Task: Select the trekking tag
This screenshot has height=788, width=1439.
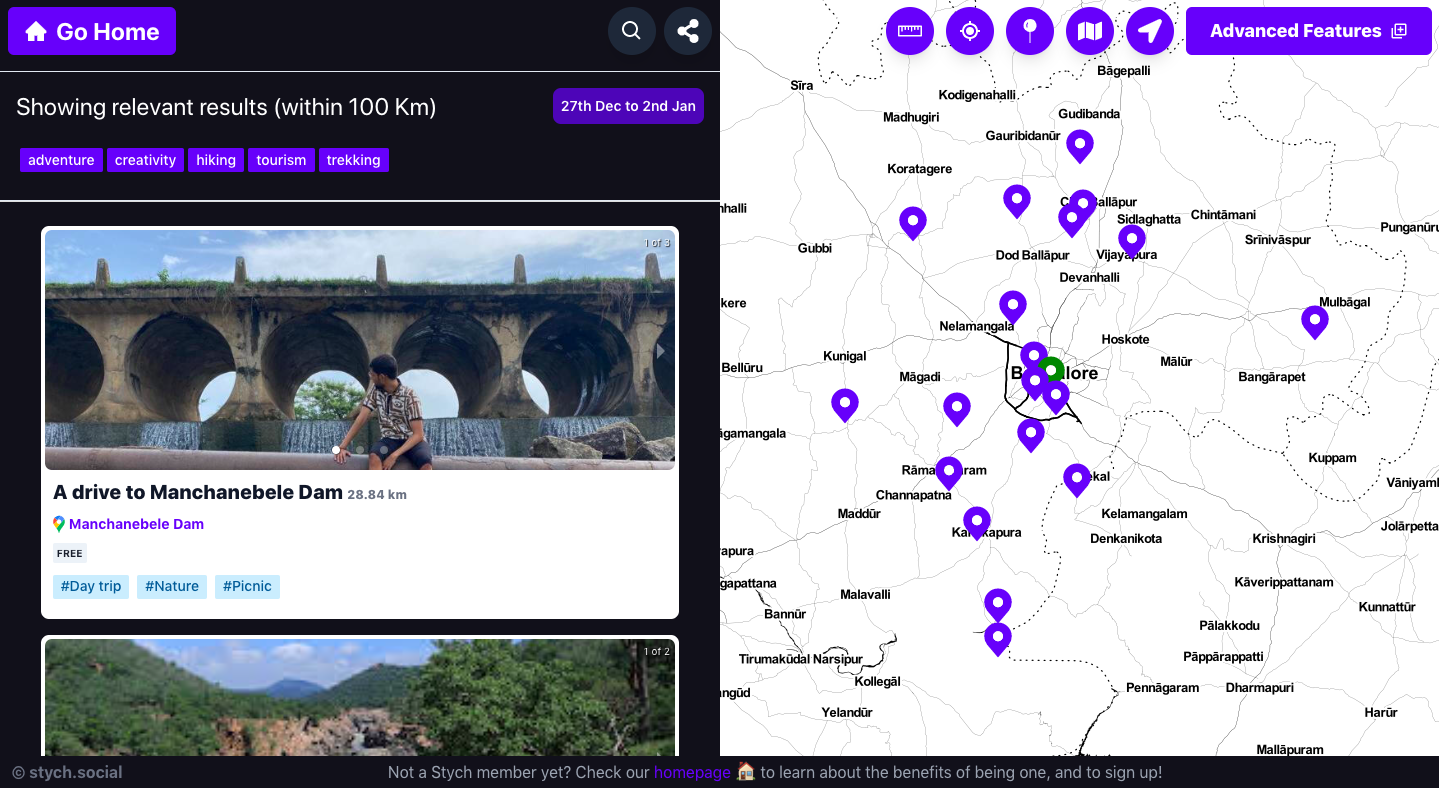Action: [354, 160]
